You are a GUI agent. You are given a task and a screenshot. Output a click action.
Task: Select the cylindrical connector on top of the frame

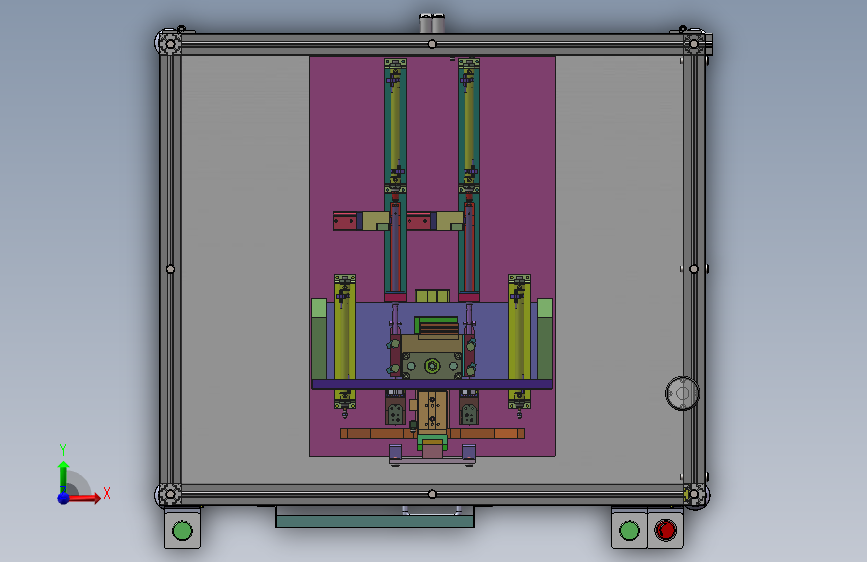click(432, 24)
